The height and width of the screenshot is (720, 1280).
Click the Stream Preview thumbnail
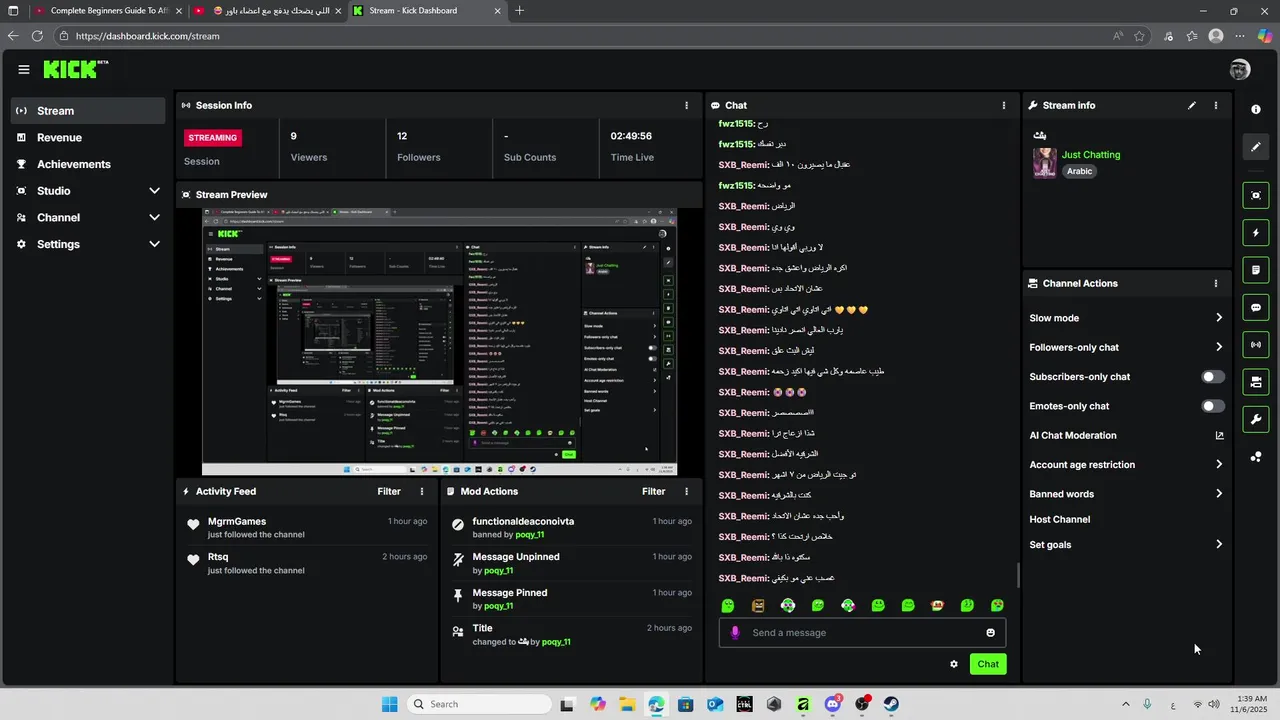click(439, 341)
